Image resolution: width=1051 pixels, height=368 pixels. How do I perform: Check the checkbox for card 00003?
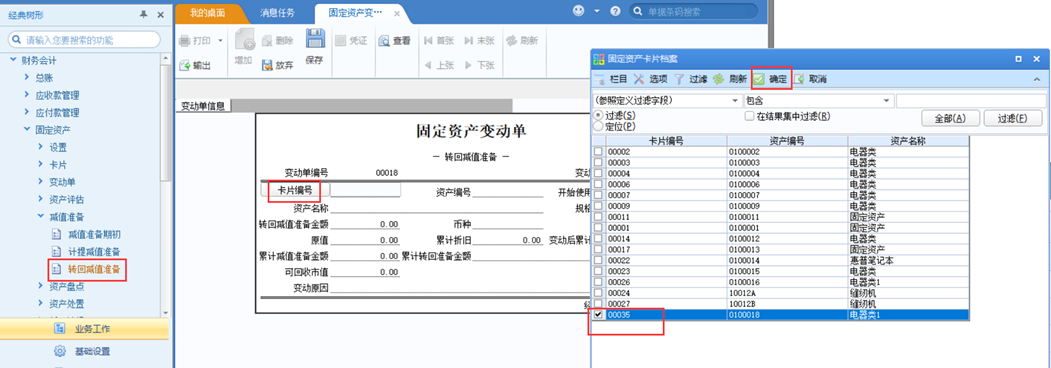click(x=599, y=163)
